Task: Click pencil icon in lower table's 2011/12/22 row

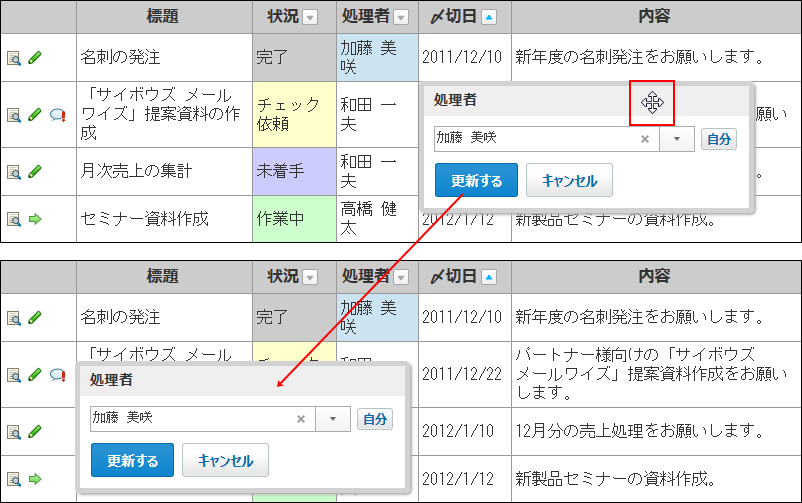Action: [x=35, y=375]
